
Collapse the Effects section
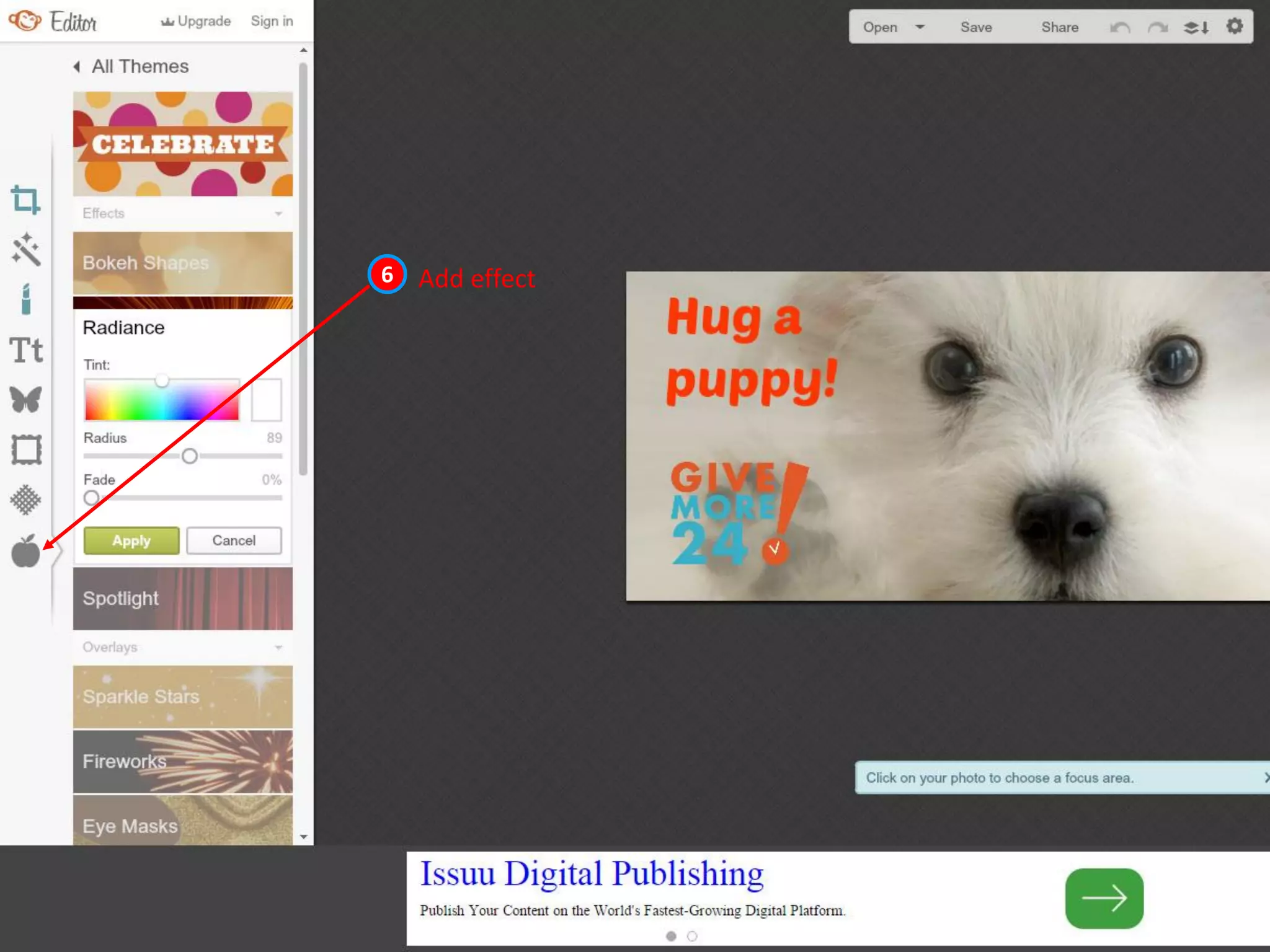click(x=278, y=214)
